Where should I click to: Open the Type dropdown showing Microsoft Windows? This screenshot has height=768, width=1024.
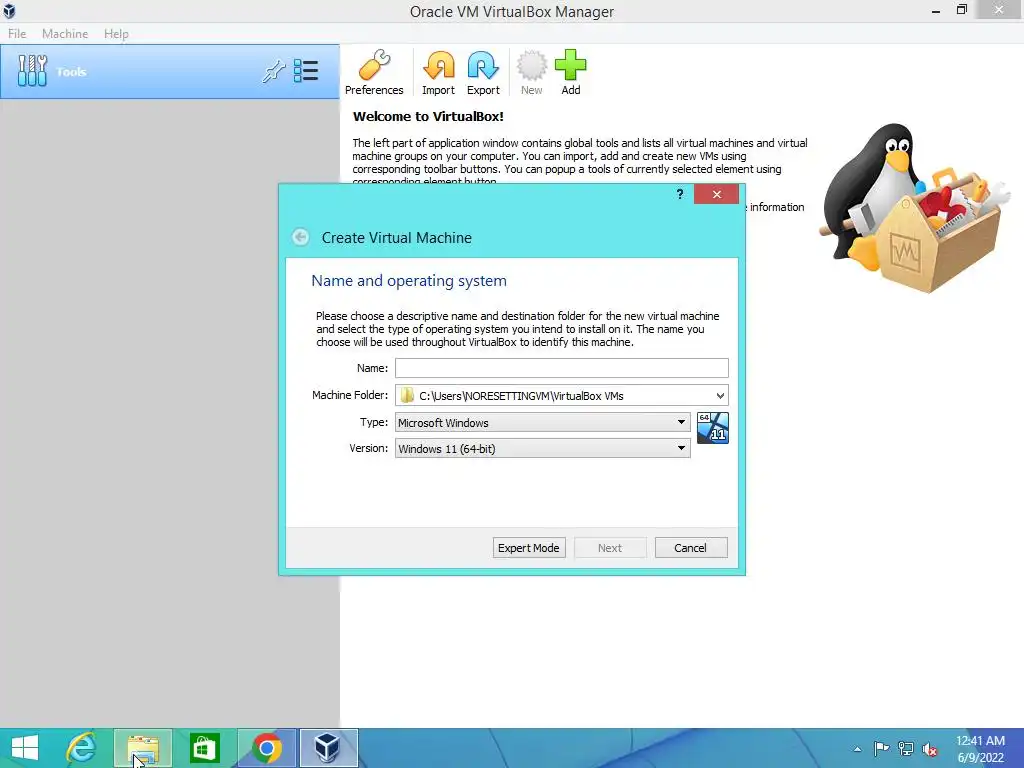pos(543,423)
